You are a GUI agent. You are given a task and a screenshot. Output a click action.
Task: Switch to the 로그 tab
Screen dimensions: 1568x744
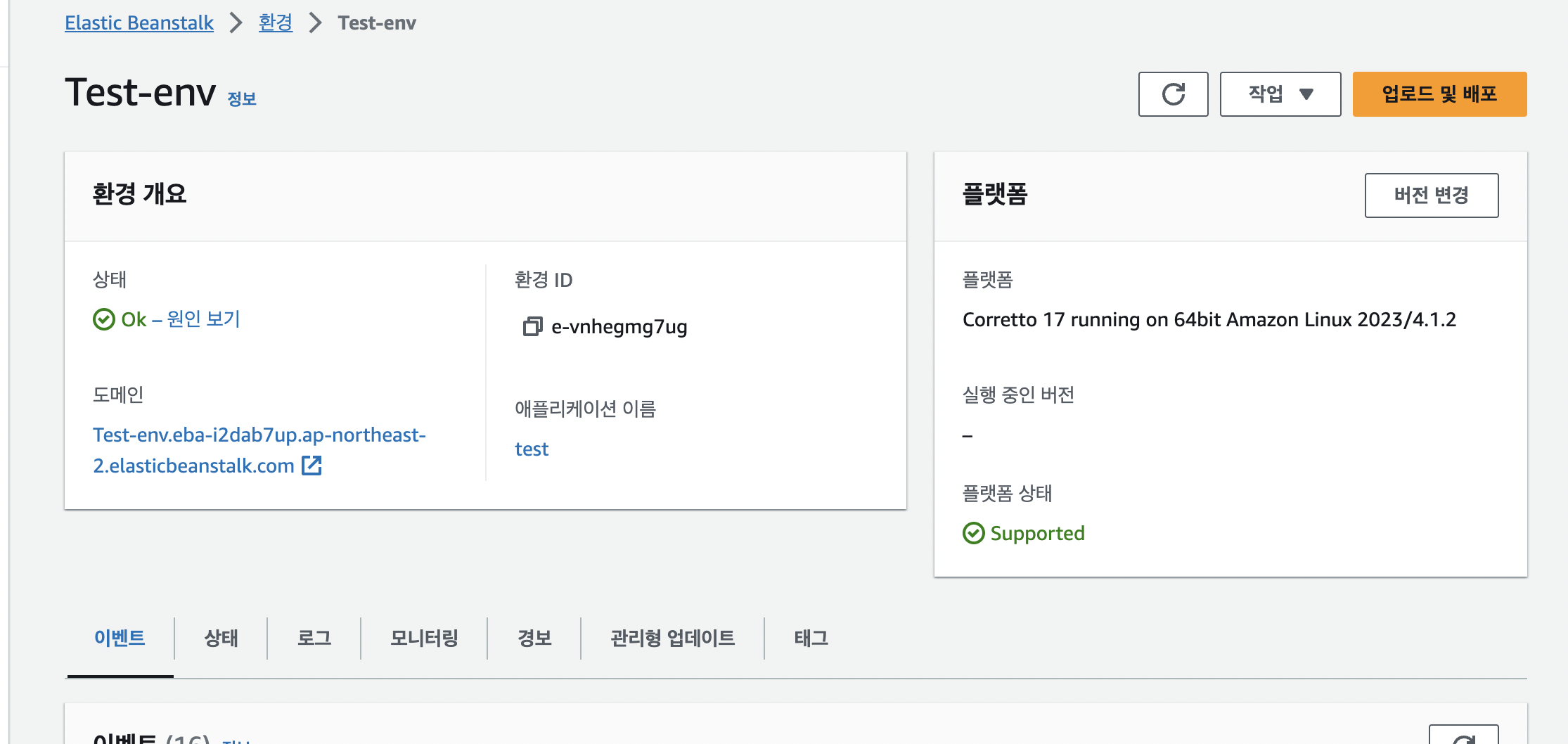tap(314, 638)
